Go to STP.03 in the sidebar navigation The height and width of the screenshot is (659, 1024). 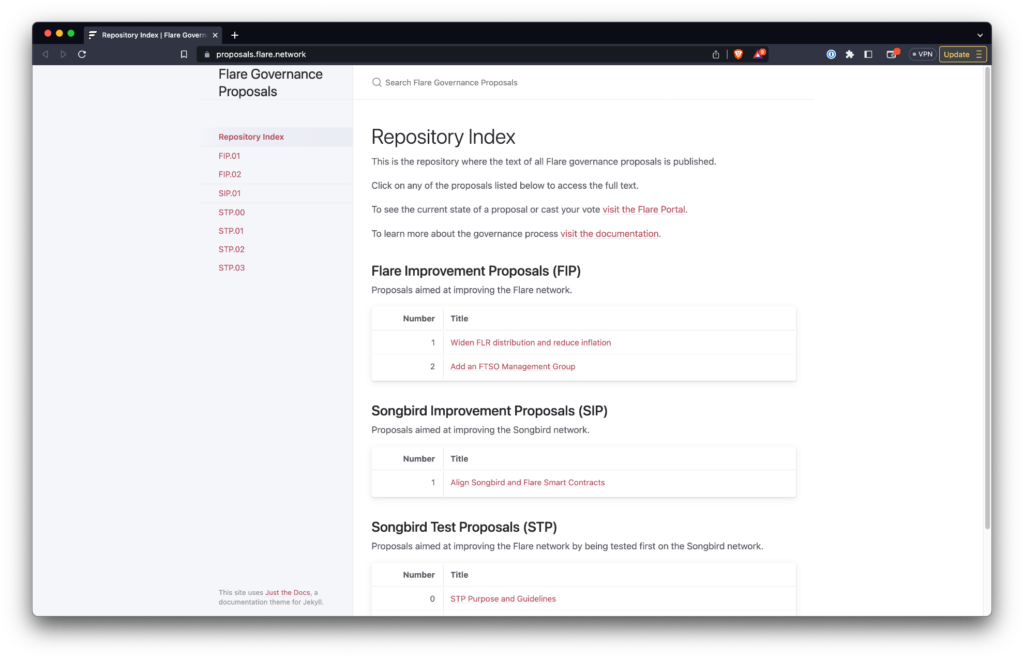coord(231,268)
